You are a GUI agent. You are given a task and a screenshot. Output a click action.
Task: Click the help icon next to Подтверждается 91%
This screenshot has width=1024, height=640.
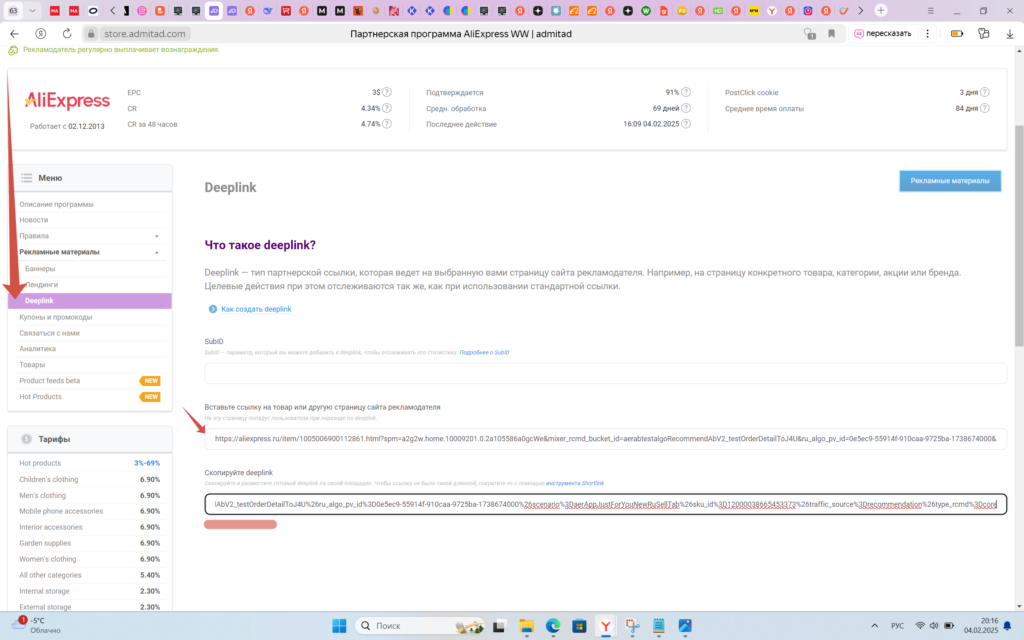(x=686, y=92)
